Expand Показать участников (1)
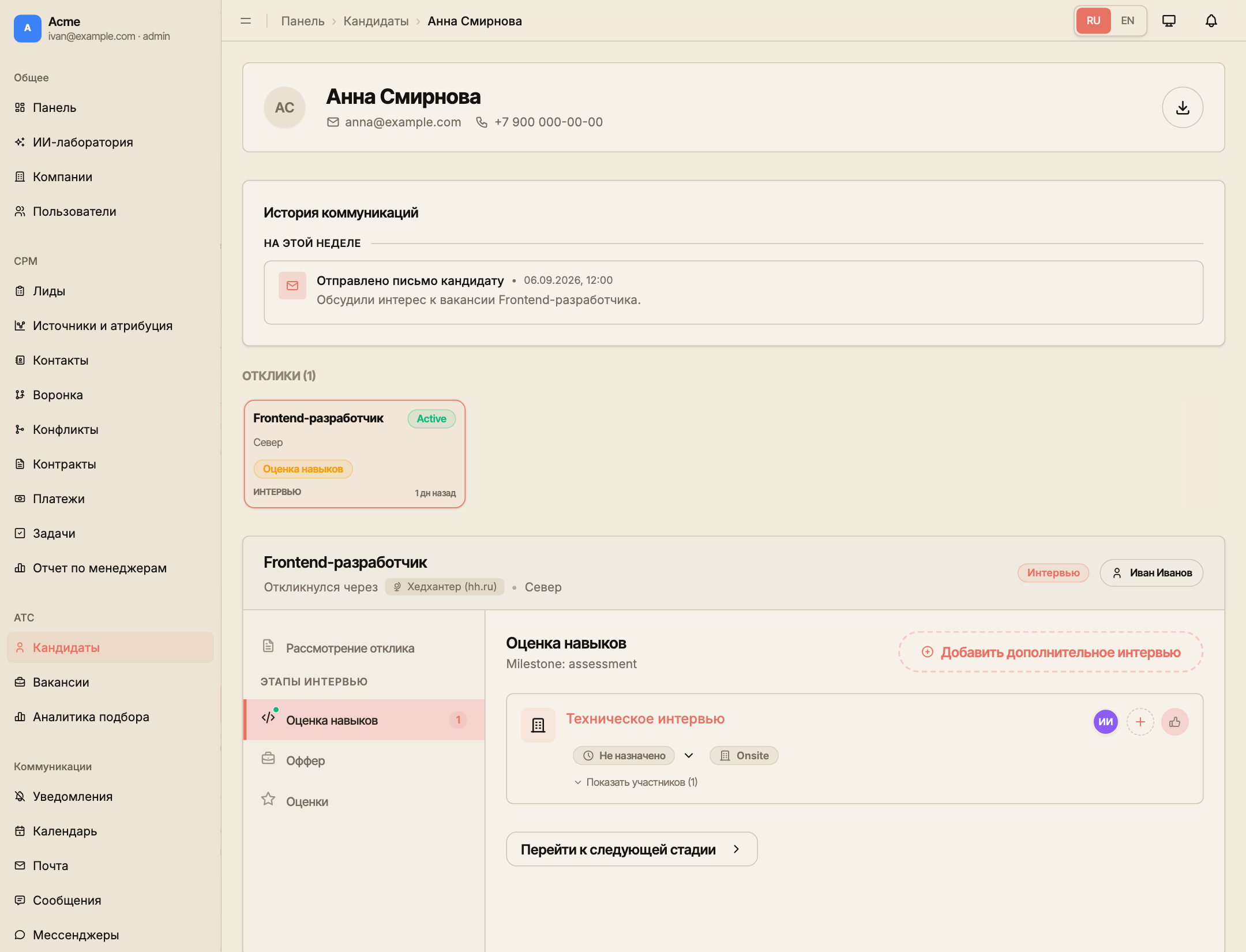Viewport: 1246px width, 952px height. pyautogui.click(x=636, y=782)
